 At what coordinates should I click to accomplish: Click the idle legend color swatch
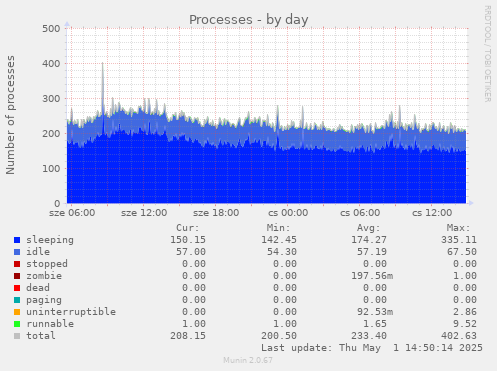pyautogui.click(x=17, y=252)
